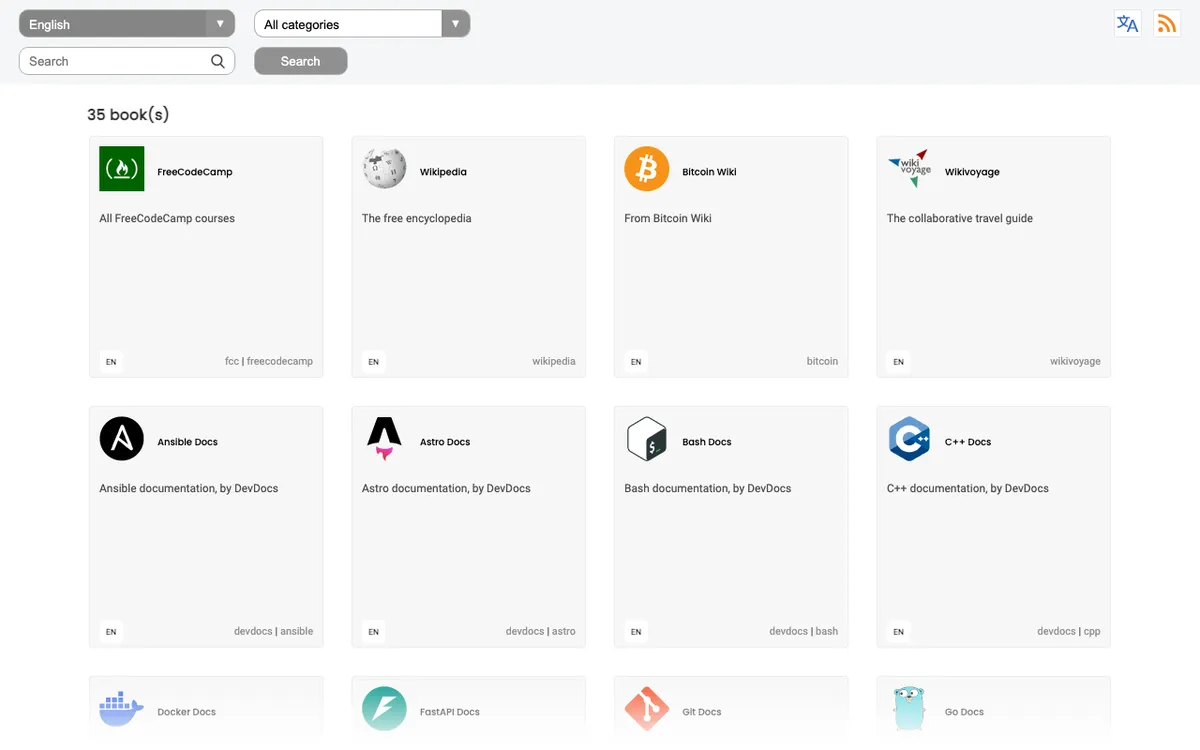Open the Ansible Docs title
The height and width of the screenshot is (750, 1200).
point(187,442)
